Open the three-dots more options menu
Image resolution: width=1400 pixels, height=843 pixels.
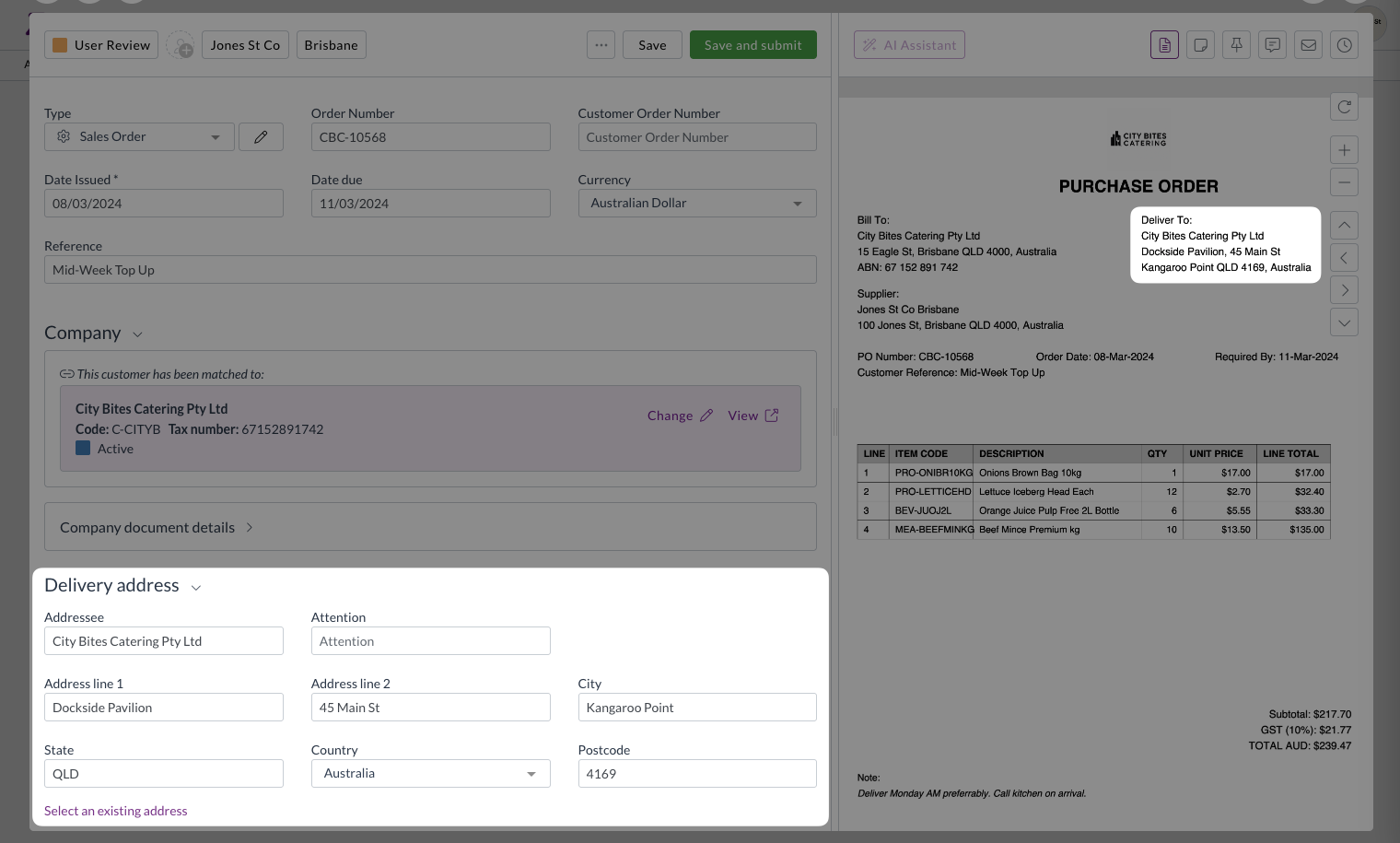coord(601,45)
